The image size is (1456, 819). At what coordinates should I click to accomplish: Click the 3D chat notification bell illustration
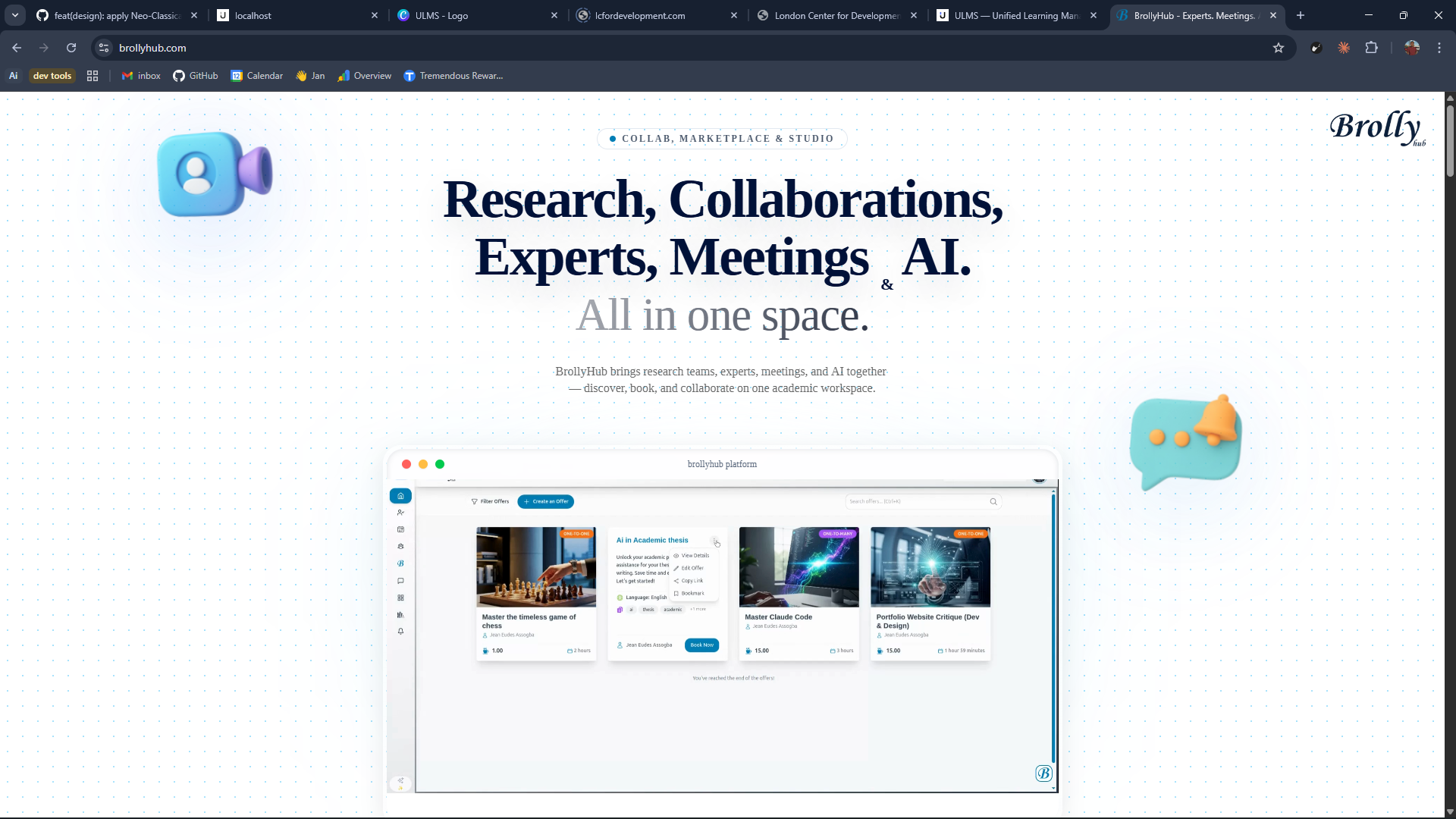pos(1185,441)
